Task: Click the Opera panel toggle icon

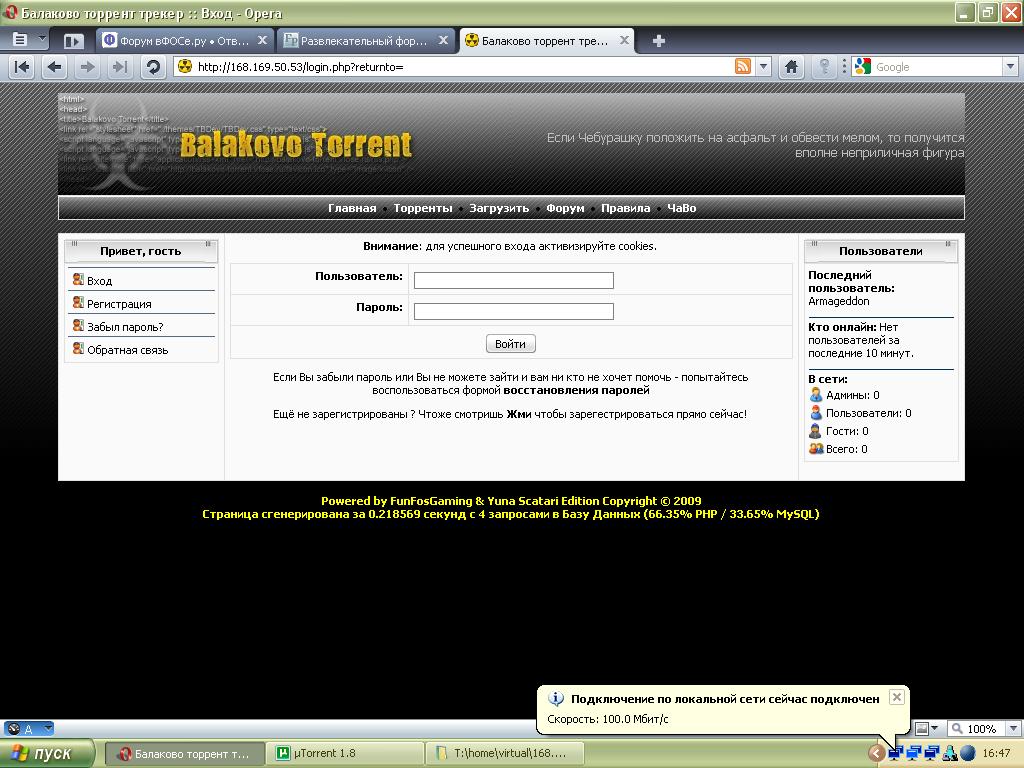Action: tap(73, 41)
